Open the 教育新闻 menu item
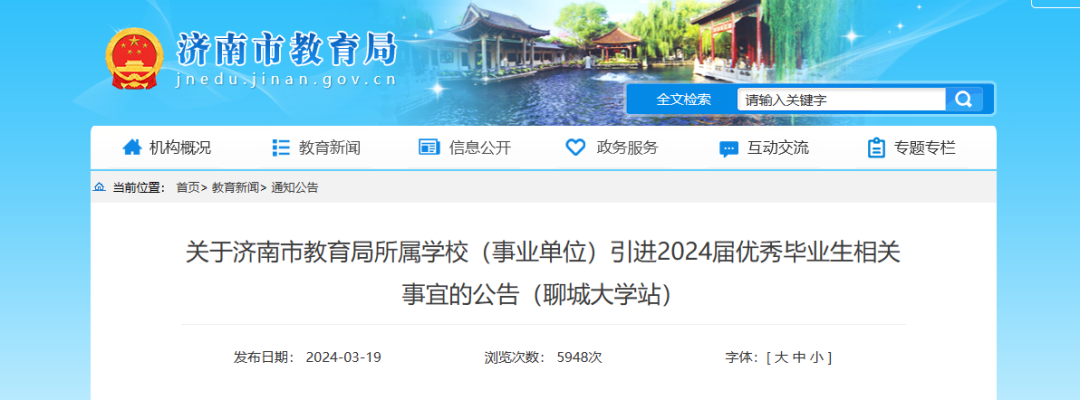 pos(329,147)
